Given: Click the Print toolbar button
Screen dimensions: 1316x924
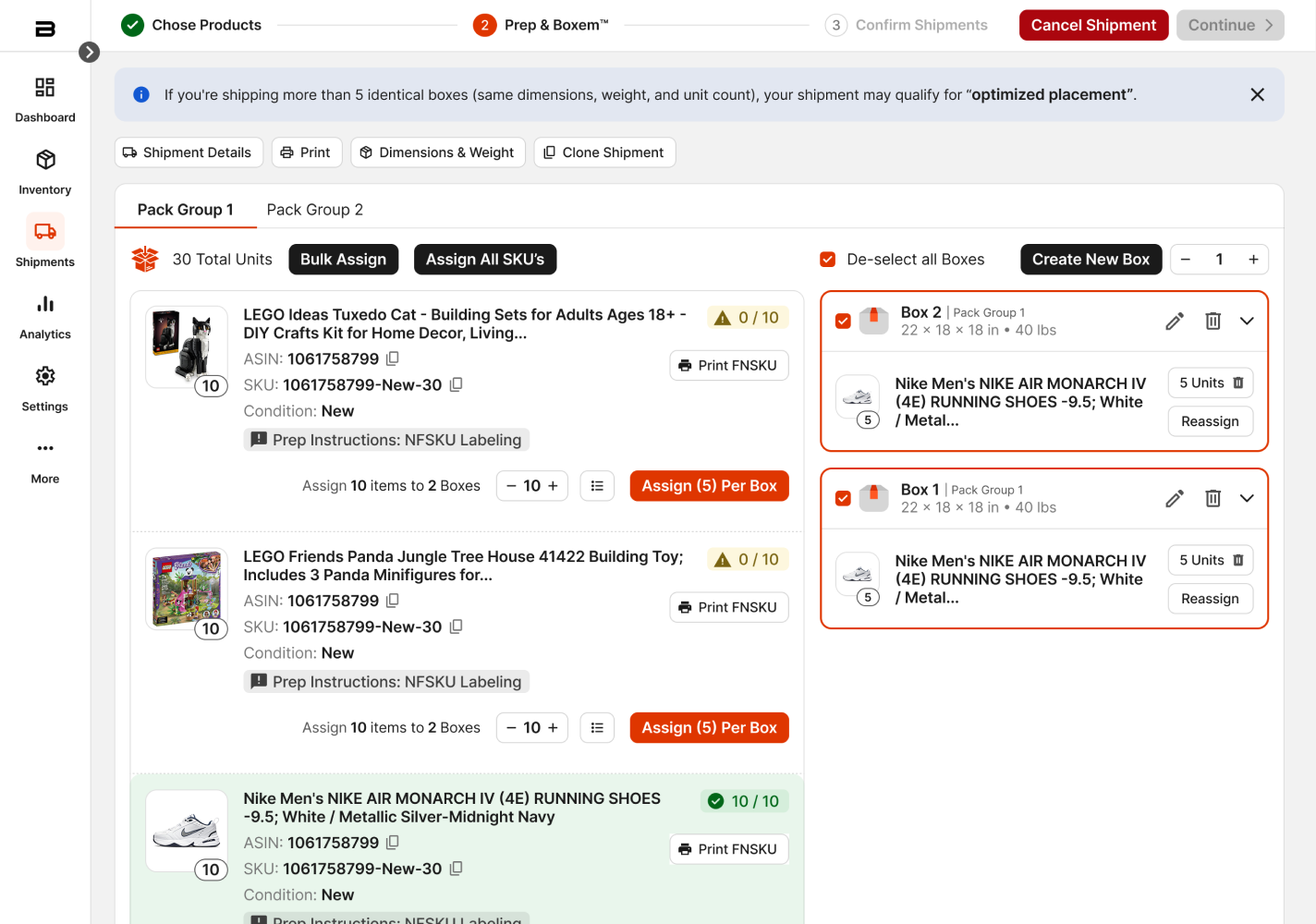Looking at the screenshot, I should pyautogui.click(x=307, y=152).
